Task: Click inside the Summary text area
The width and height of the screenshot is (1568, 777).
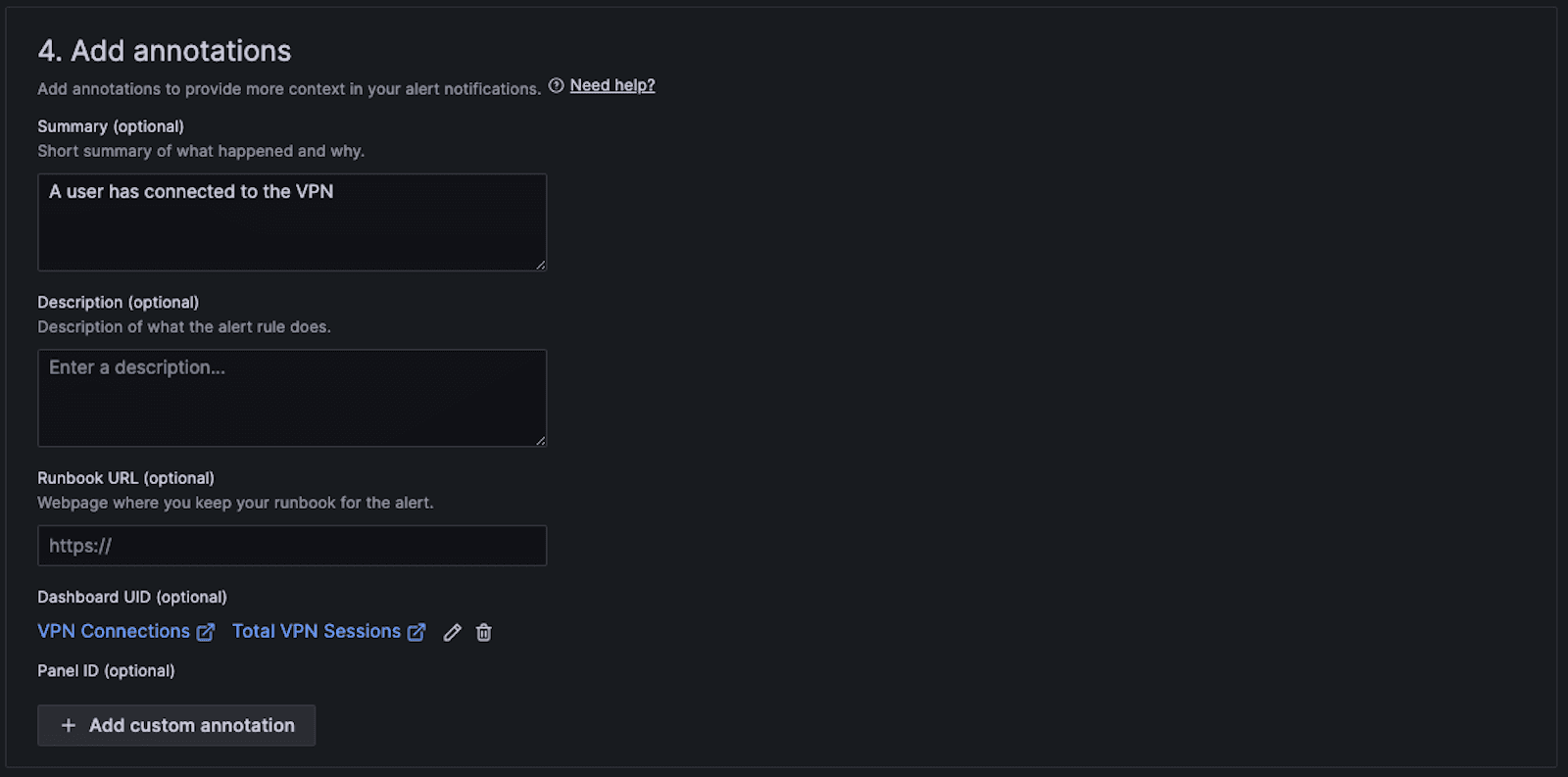Action: coord(292,222)
